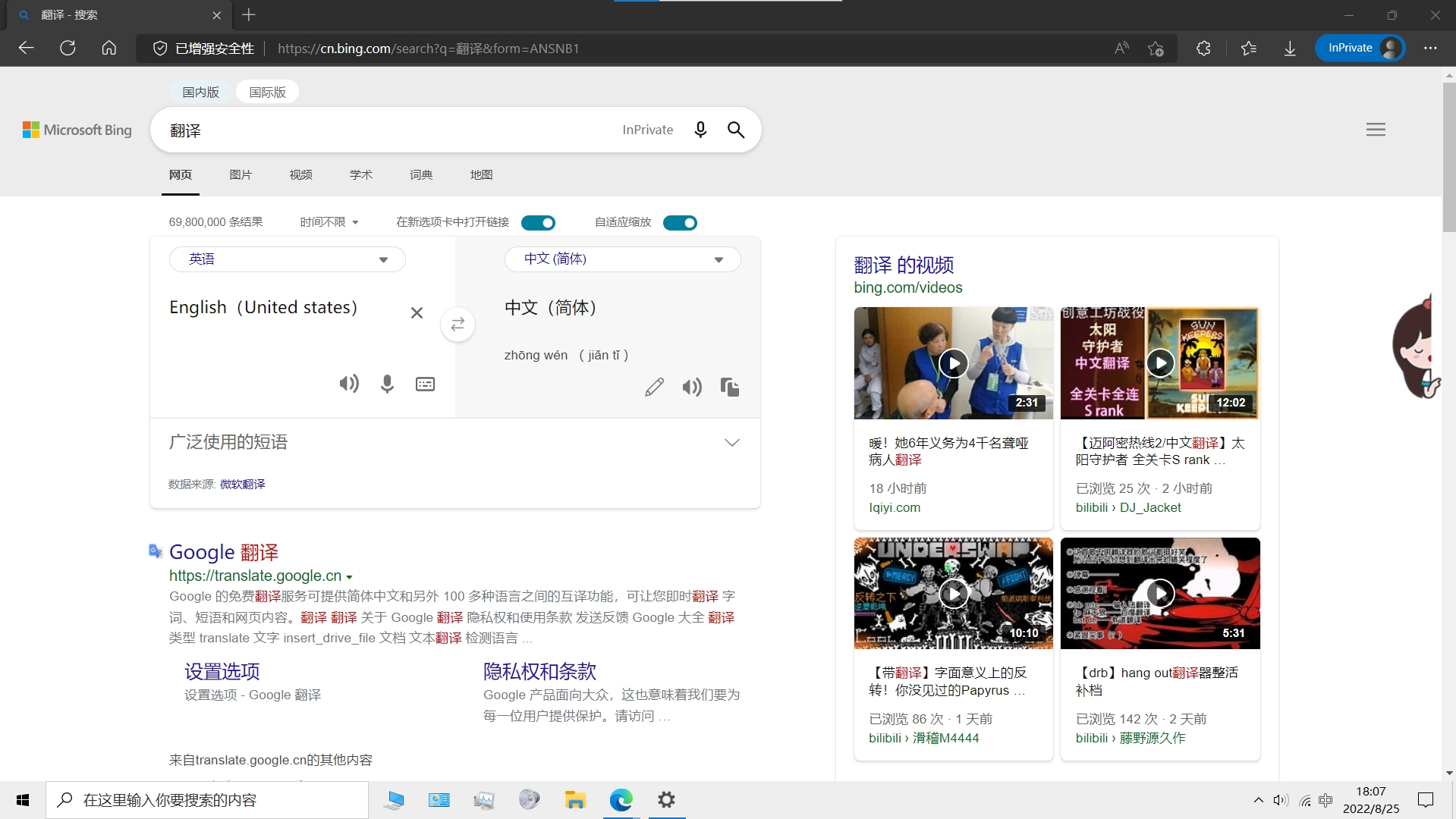Screen dimensions: 1456x819
Task: Open browser settings and more menu
Action: coord(1430,48)
